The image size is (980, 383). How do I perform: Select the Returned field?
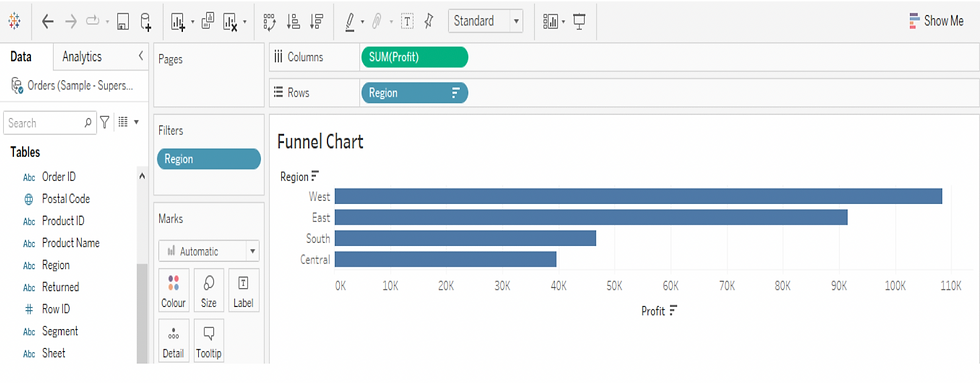point(61,287)
